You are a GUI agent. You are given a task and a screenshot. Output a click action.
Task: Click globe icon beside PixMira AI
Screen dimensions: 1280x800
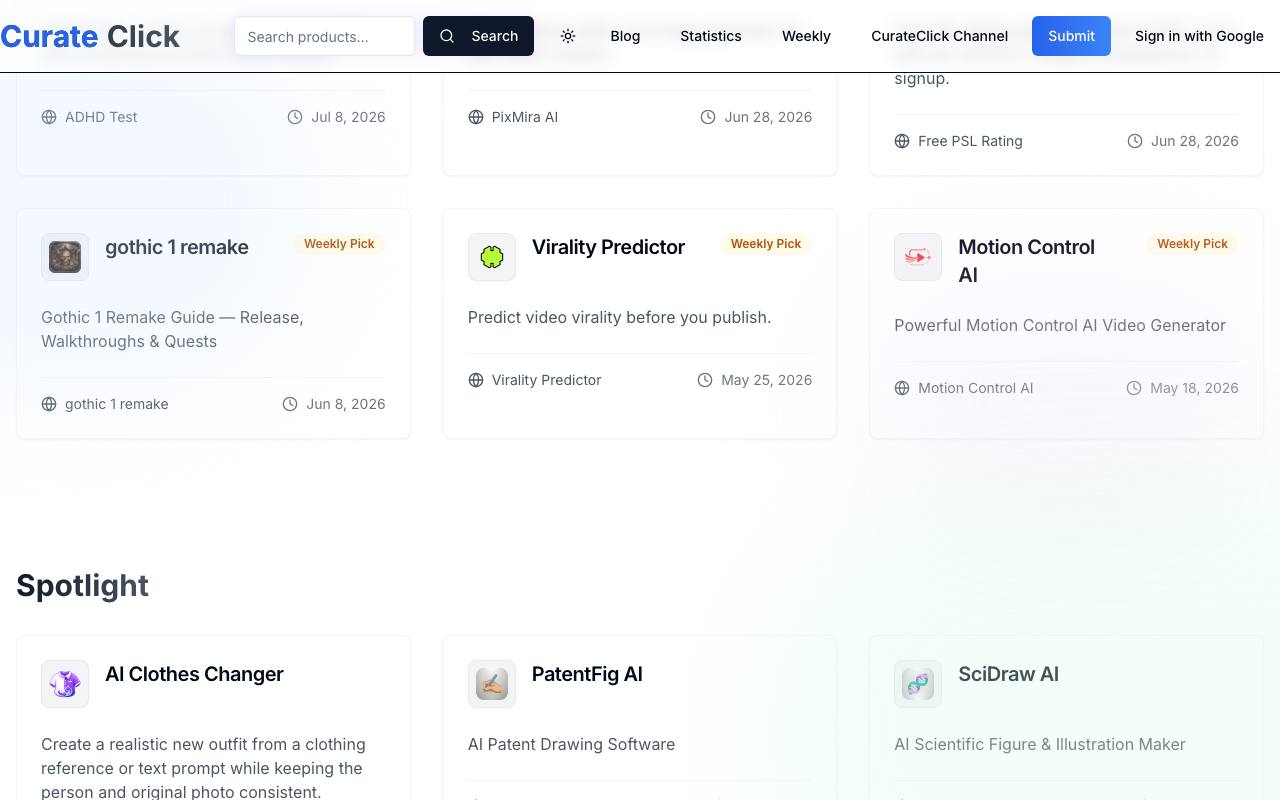(x=476, y=117)
